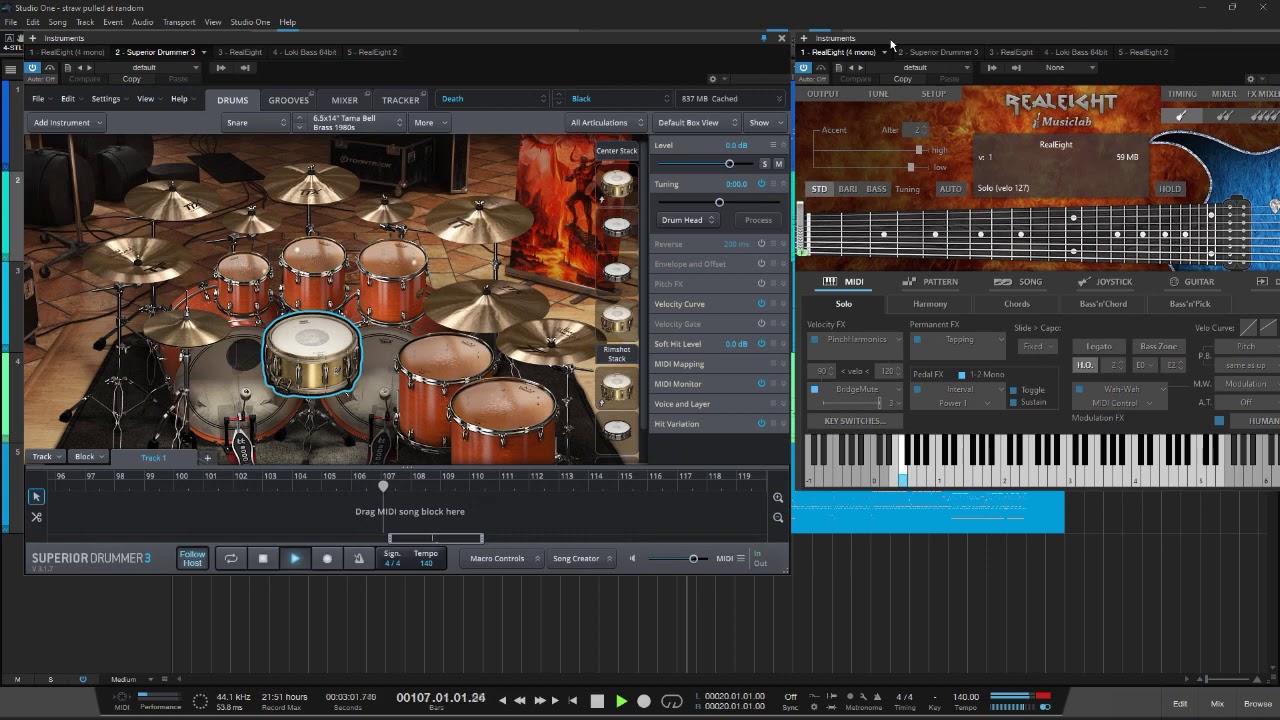Select the scissors cut tool in song track
The image size is (1280, 720).
(x=36, y=517)
